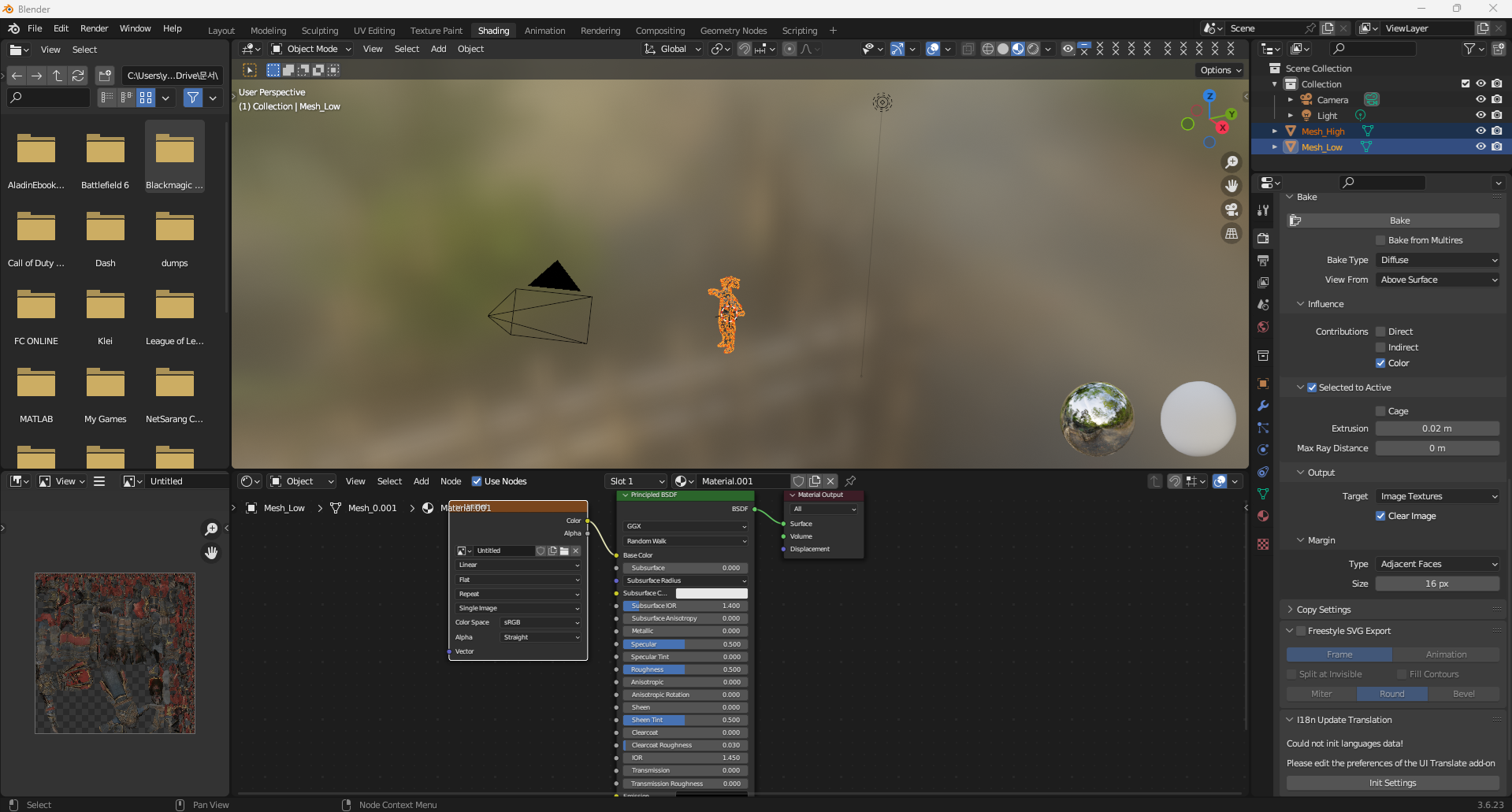Click the Bake button
The width and height of the screenshot is (1512, 812).
1393,221
